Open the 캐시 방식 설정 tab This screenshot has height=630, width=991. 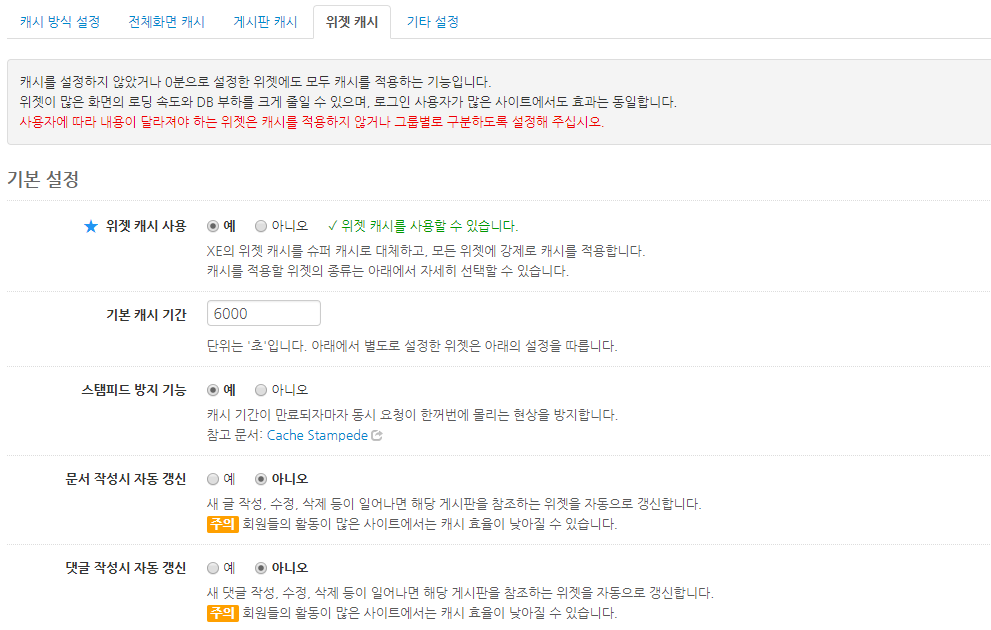point(60,21)
